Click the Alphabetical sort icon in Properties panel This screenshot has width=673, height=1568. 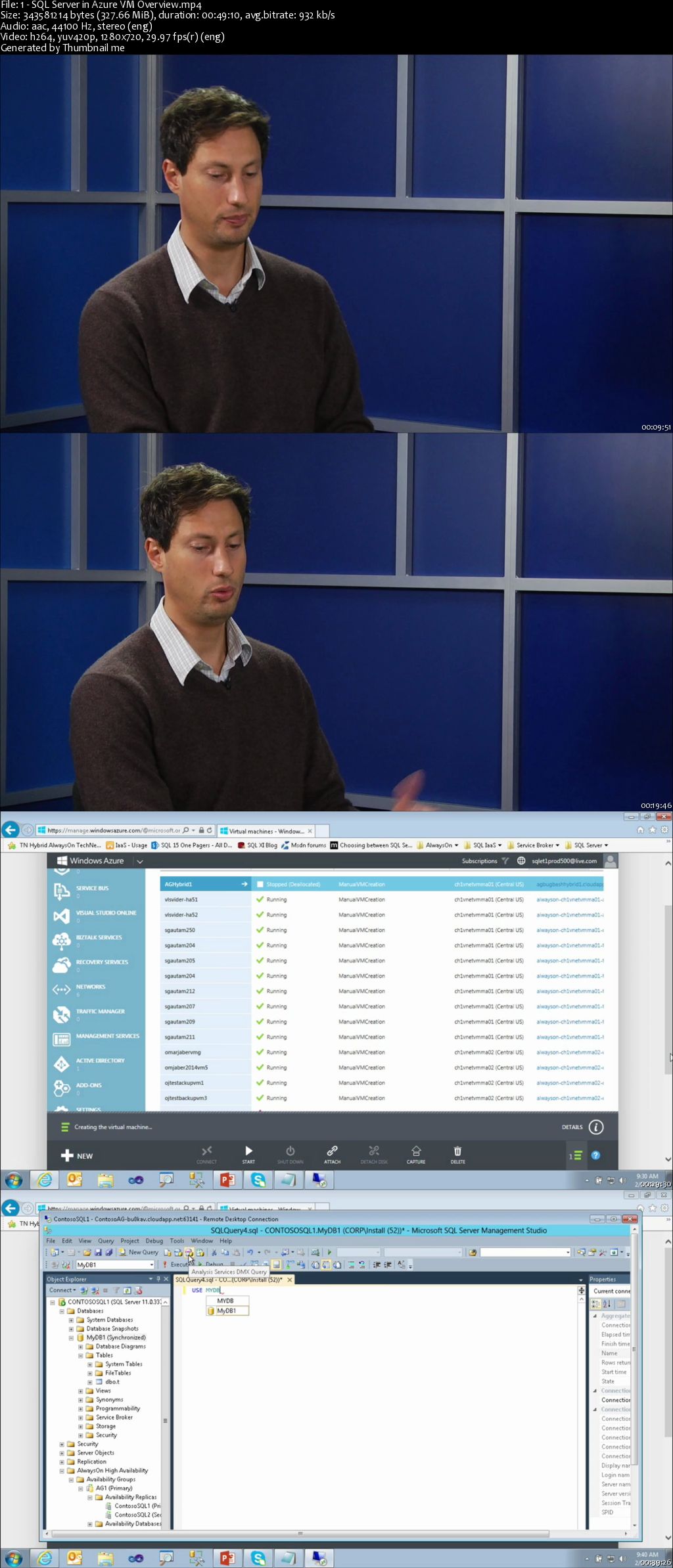607,1304
